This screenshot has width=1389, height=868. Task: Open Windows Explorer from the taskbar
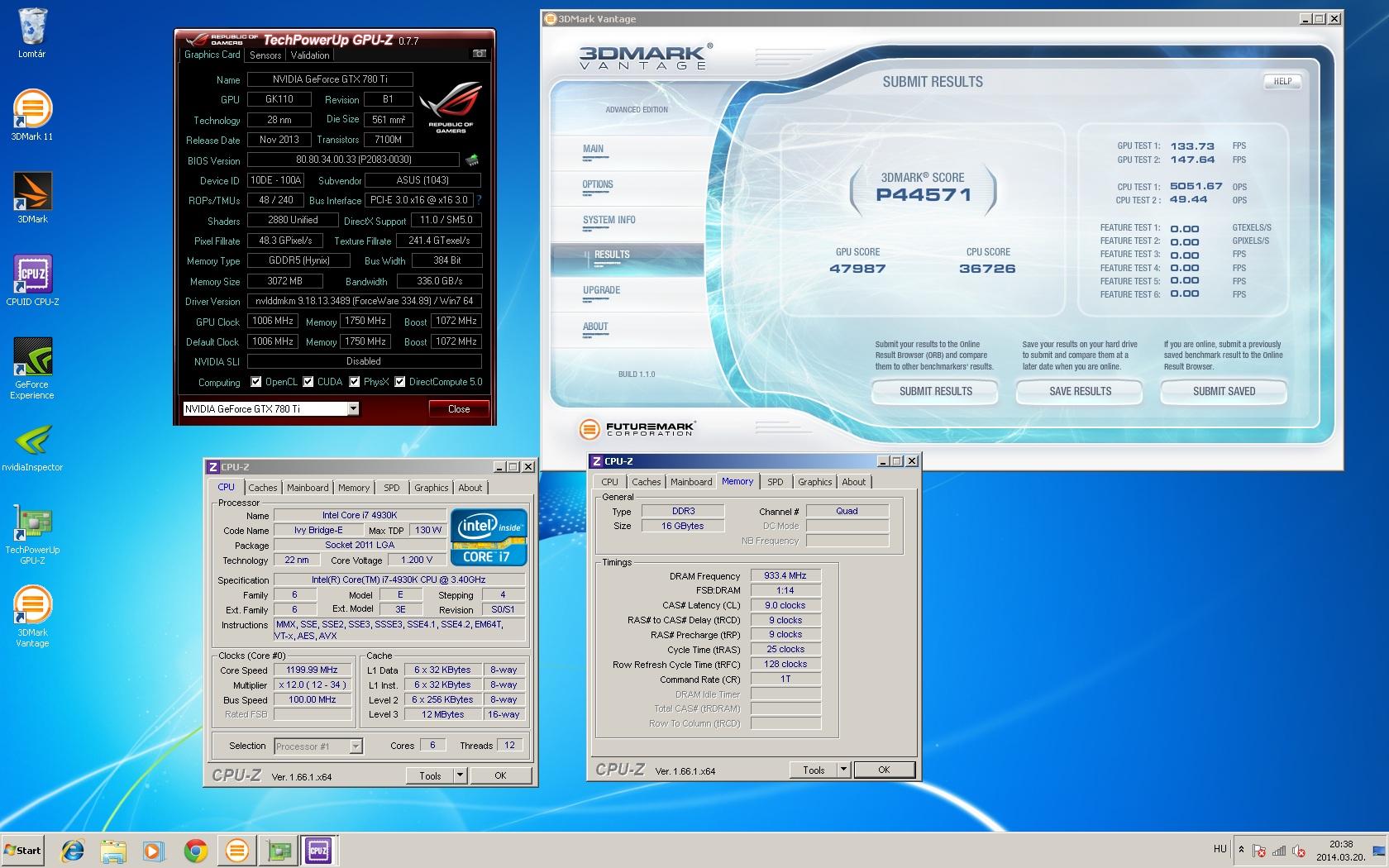[113, 850]
